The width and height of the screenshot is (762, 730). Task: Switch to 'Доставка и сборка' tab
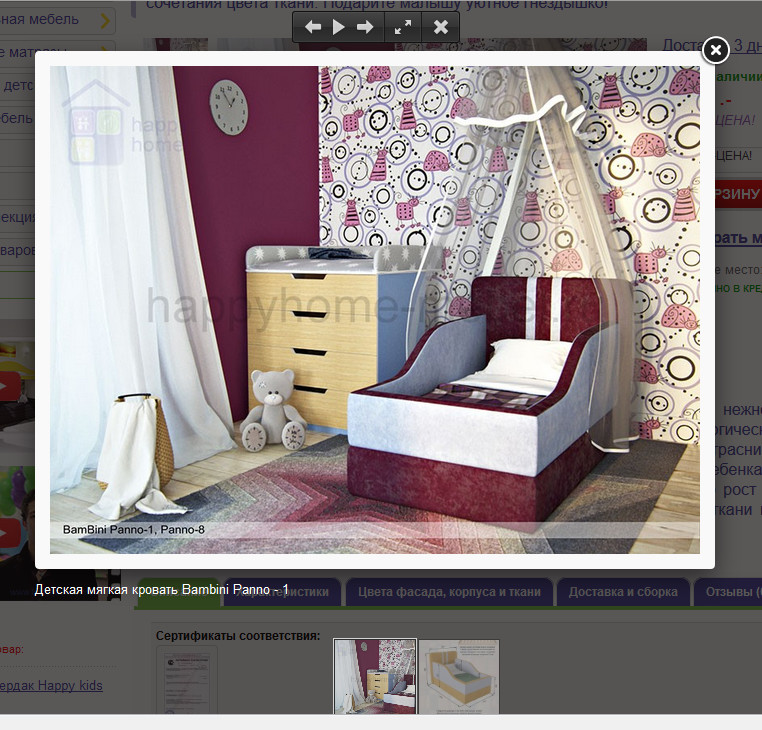624,591
